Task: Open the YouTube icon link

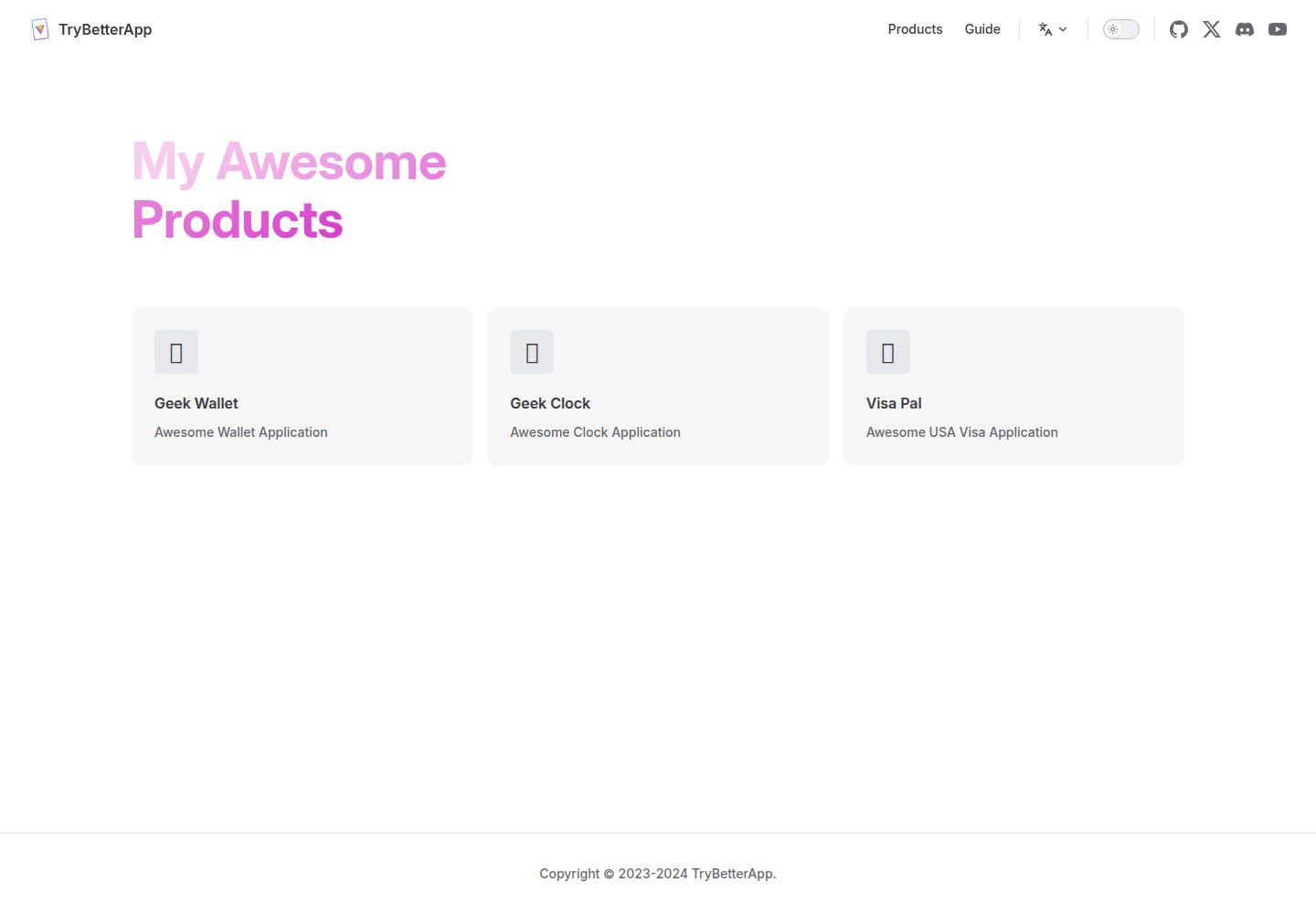Action: tap(1278, 29)
